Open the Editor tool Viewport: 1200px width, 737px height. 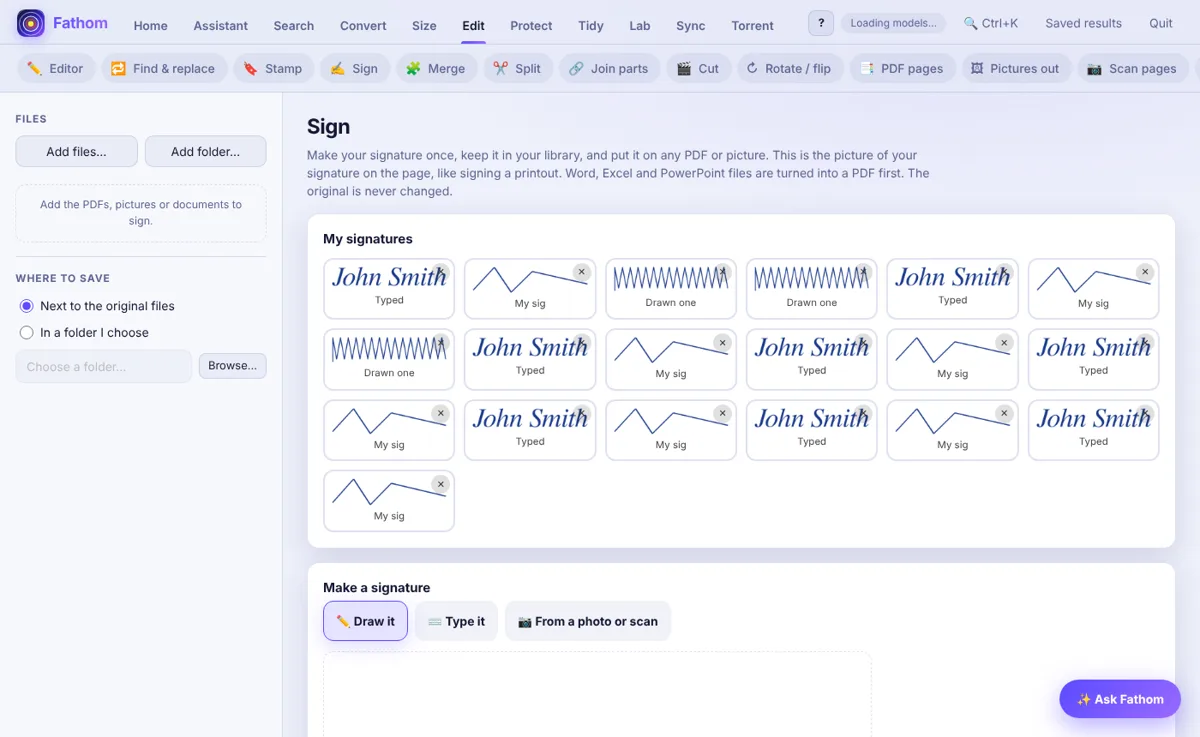pos(56,68)
